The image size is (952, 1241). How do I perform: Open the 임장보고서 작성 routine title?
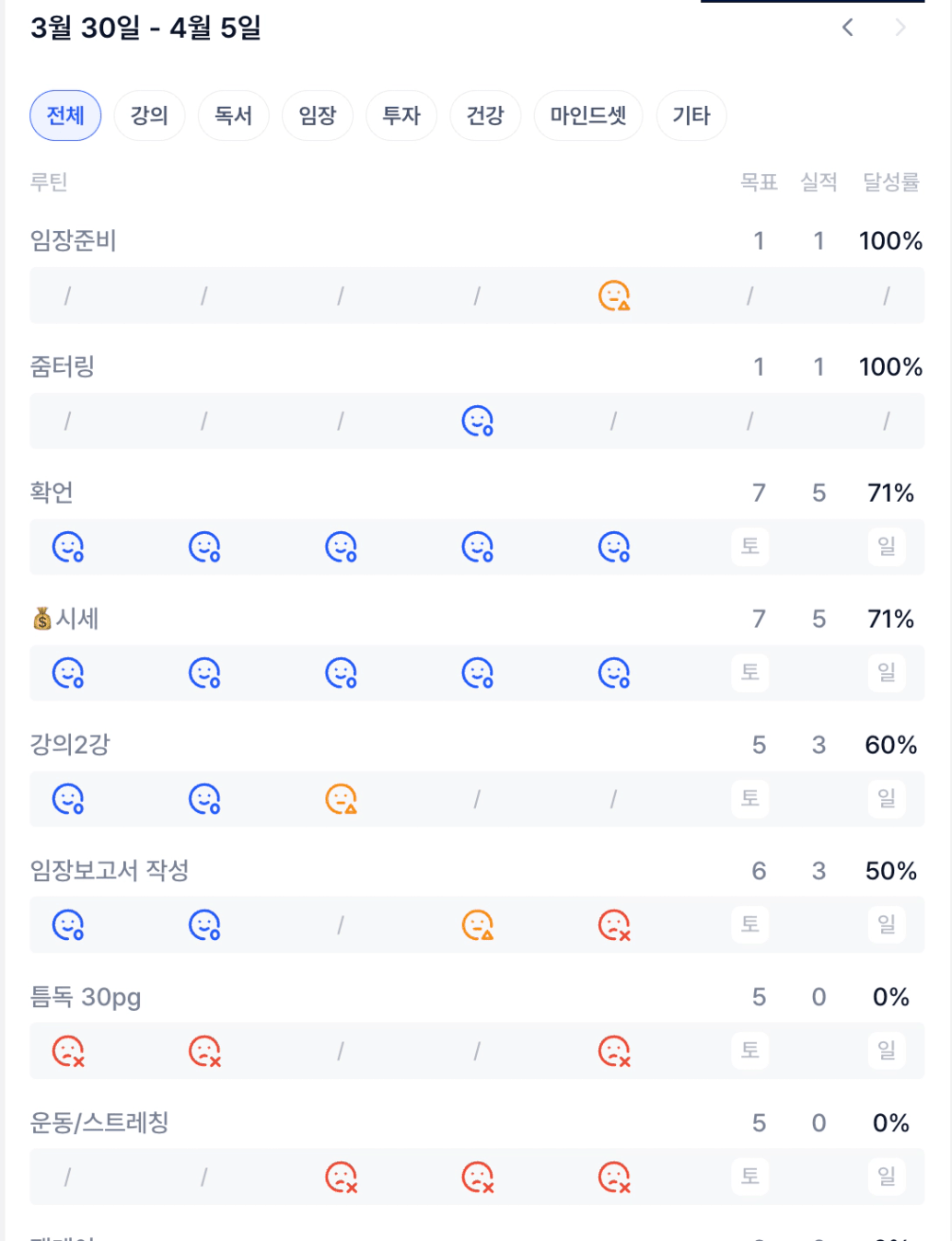point(110,871)
